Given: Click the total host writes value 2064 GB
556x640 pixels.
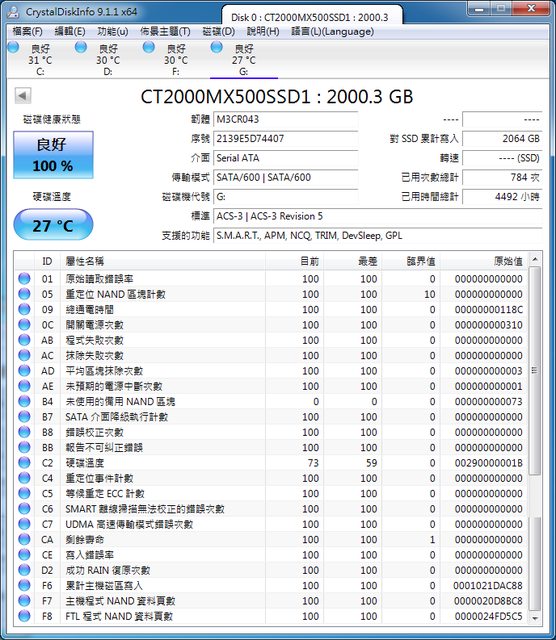Looking at the screenshot, I should point(502,138).
